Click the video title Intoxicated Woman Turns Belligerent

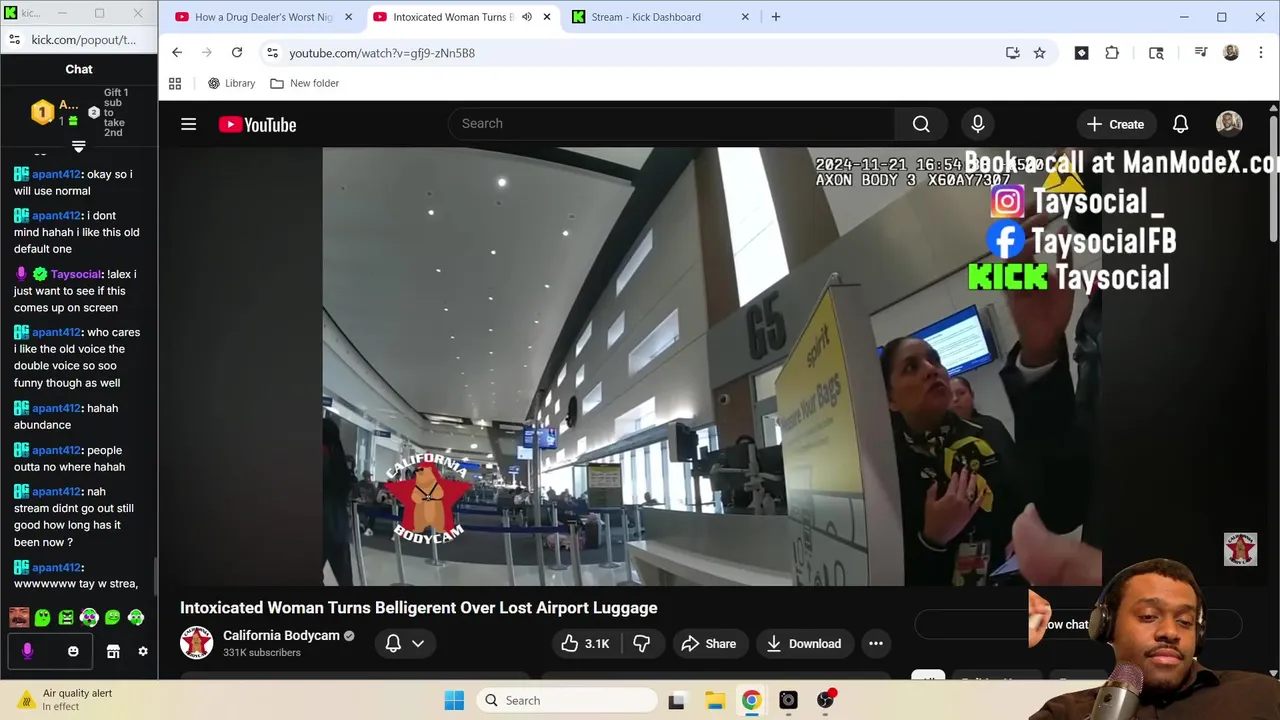tap(418, 607)
